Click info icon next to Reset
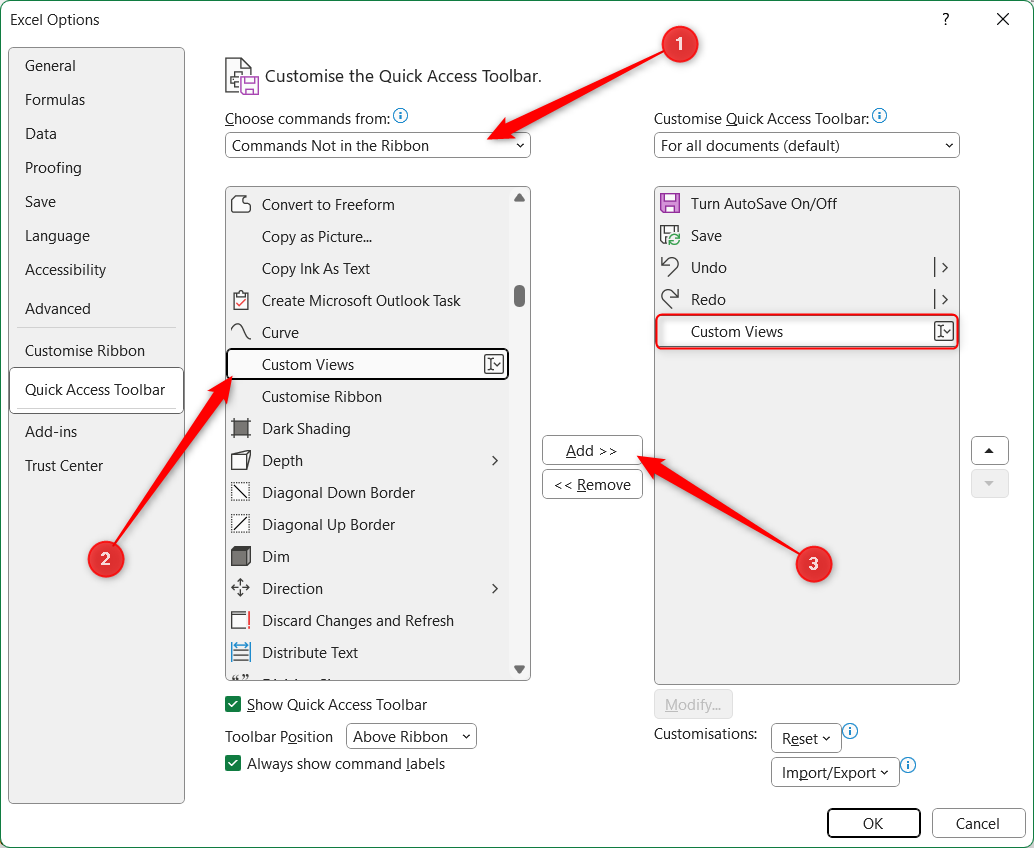The height and width of the screenshot is (848, 1034). 851,731
